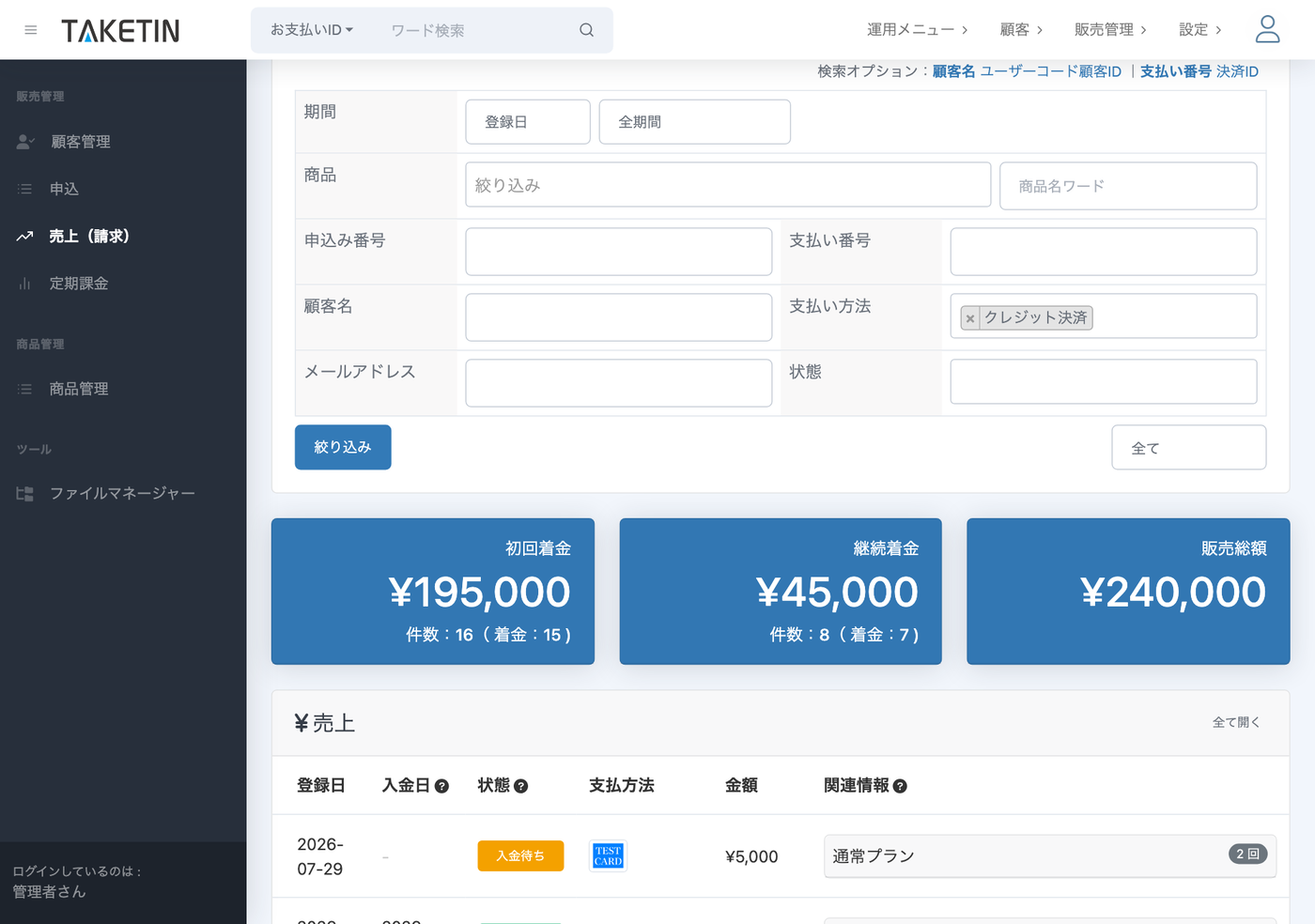The image size is (1315, 924).
Task: Click the 顧客管理 sidebar icon
Action: [x=25, y=142]
